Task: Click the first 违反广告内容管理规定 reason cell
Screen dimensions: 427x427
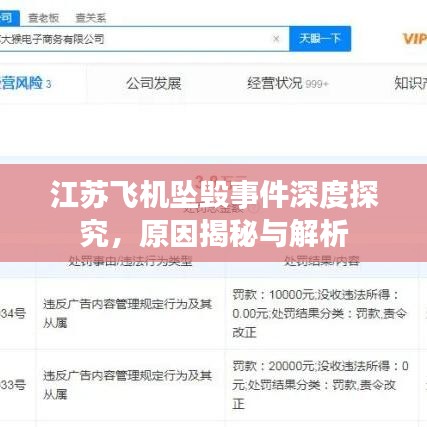Action: pos(131,313)
